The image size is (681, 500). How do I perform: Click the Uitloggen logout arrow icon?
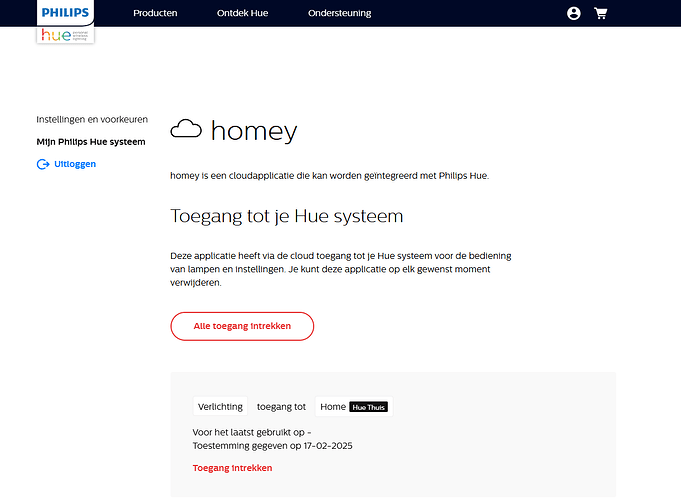tap(43, 164)
